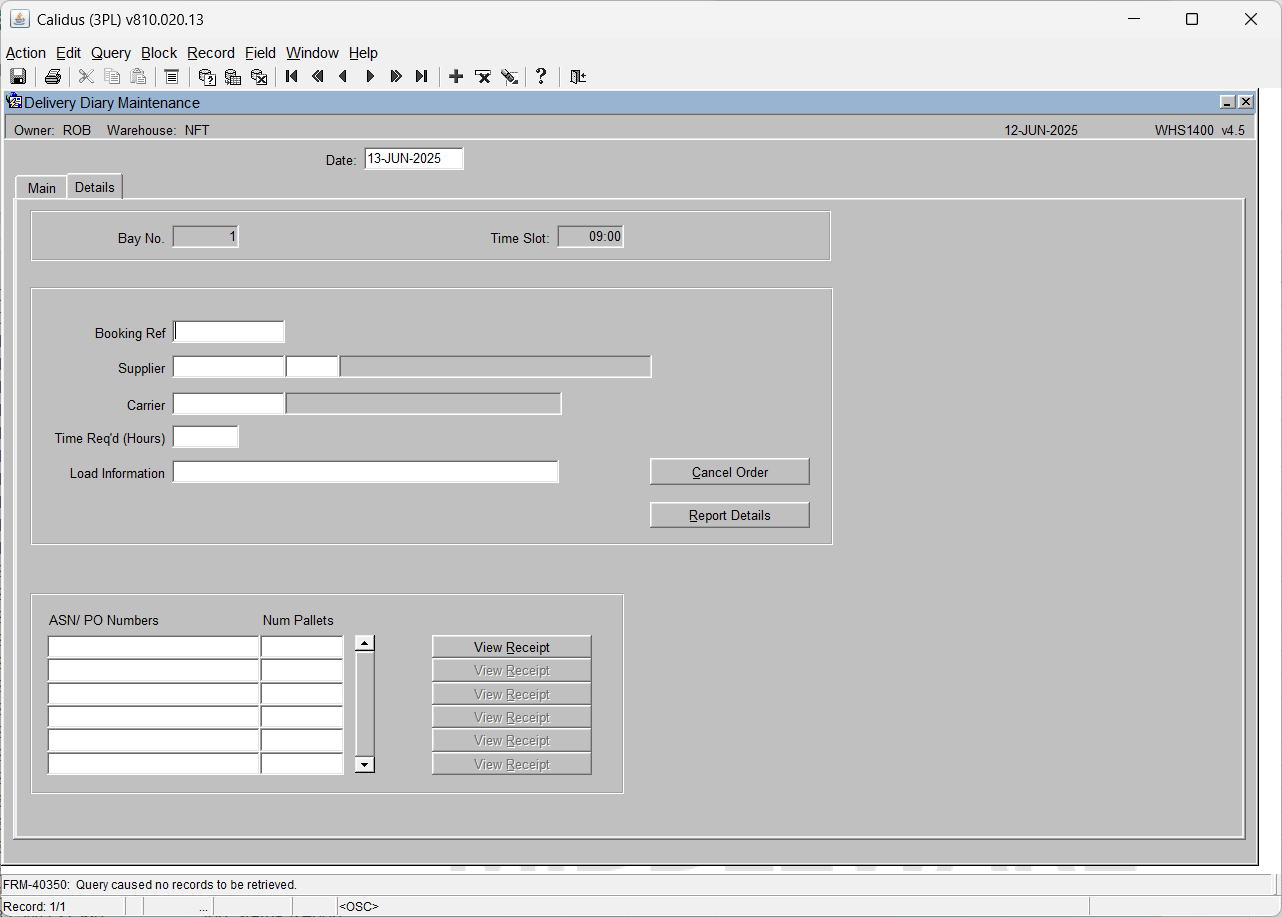Open the Record menu
This screenshot has height=917, width=1282.
point(211,53)
